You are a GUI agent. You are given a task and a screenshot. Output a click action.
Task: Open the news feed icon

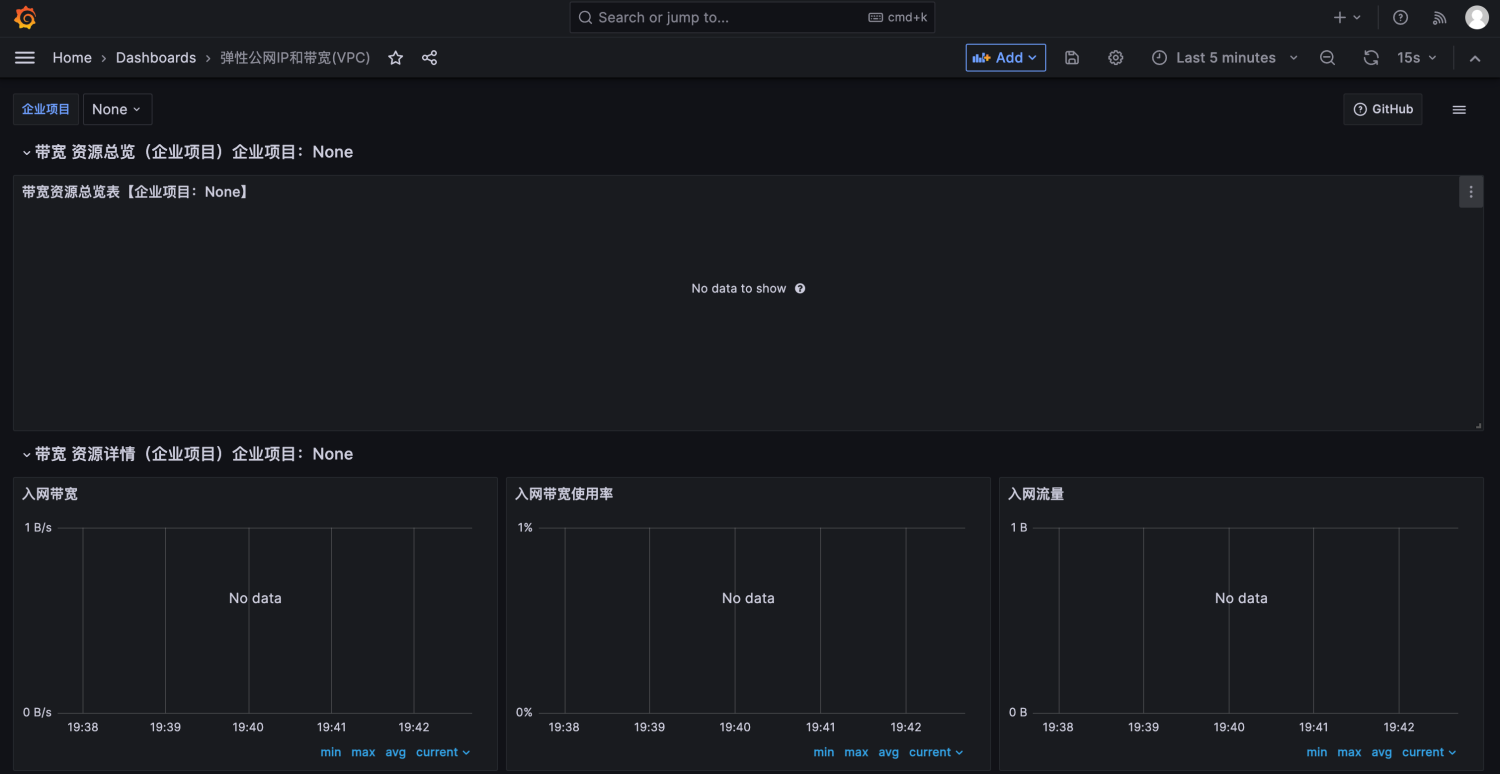pos(1440,18)
